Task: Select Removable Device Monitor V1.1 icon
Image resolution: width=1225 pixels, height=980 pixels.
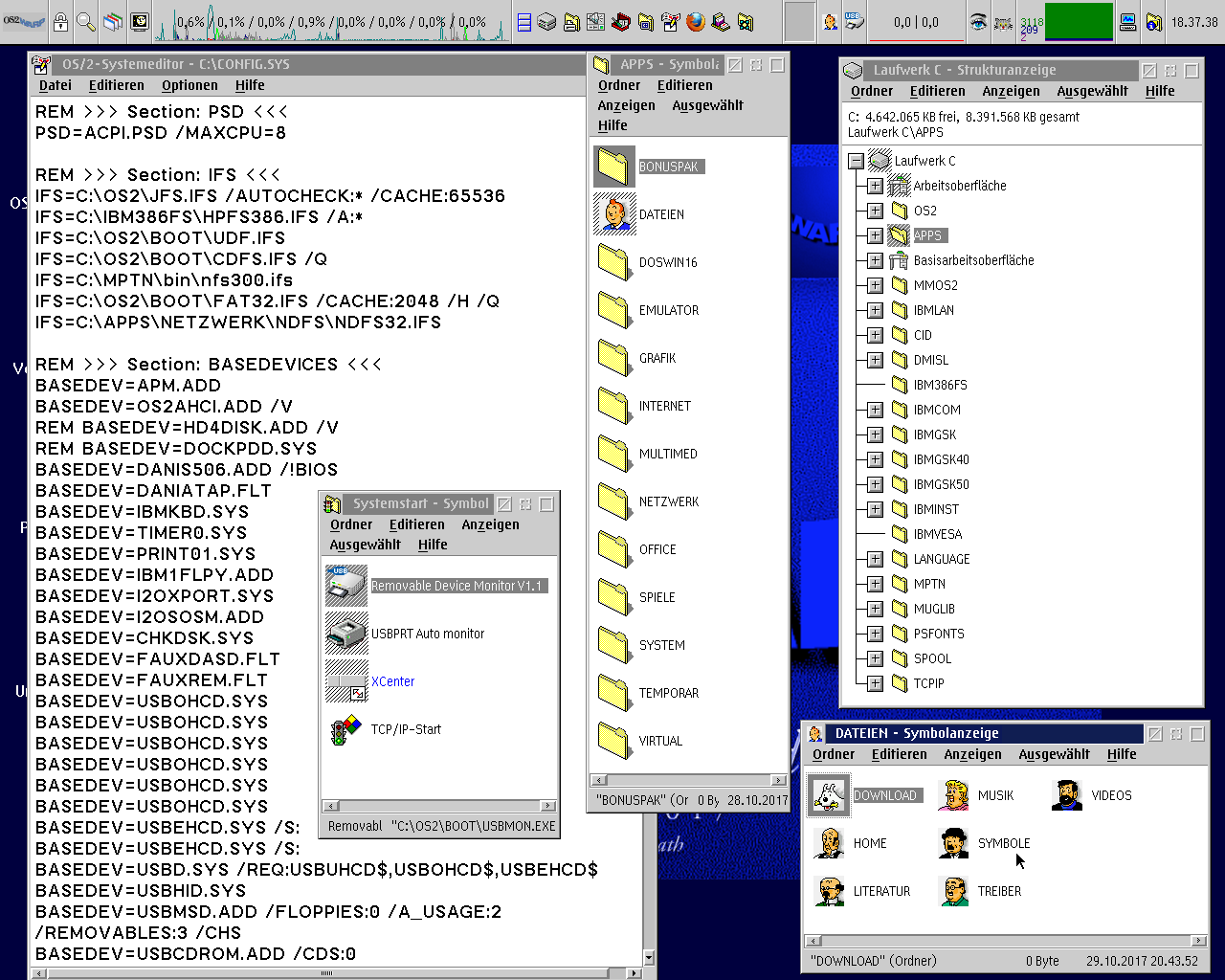Action: click(x=346, y=586)
